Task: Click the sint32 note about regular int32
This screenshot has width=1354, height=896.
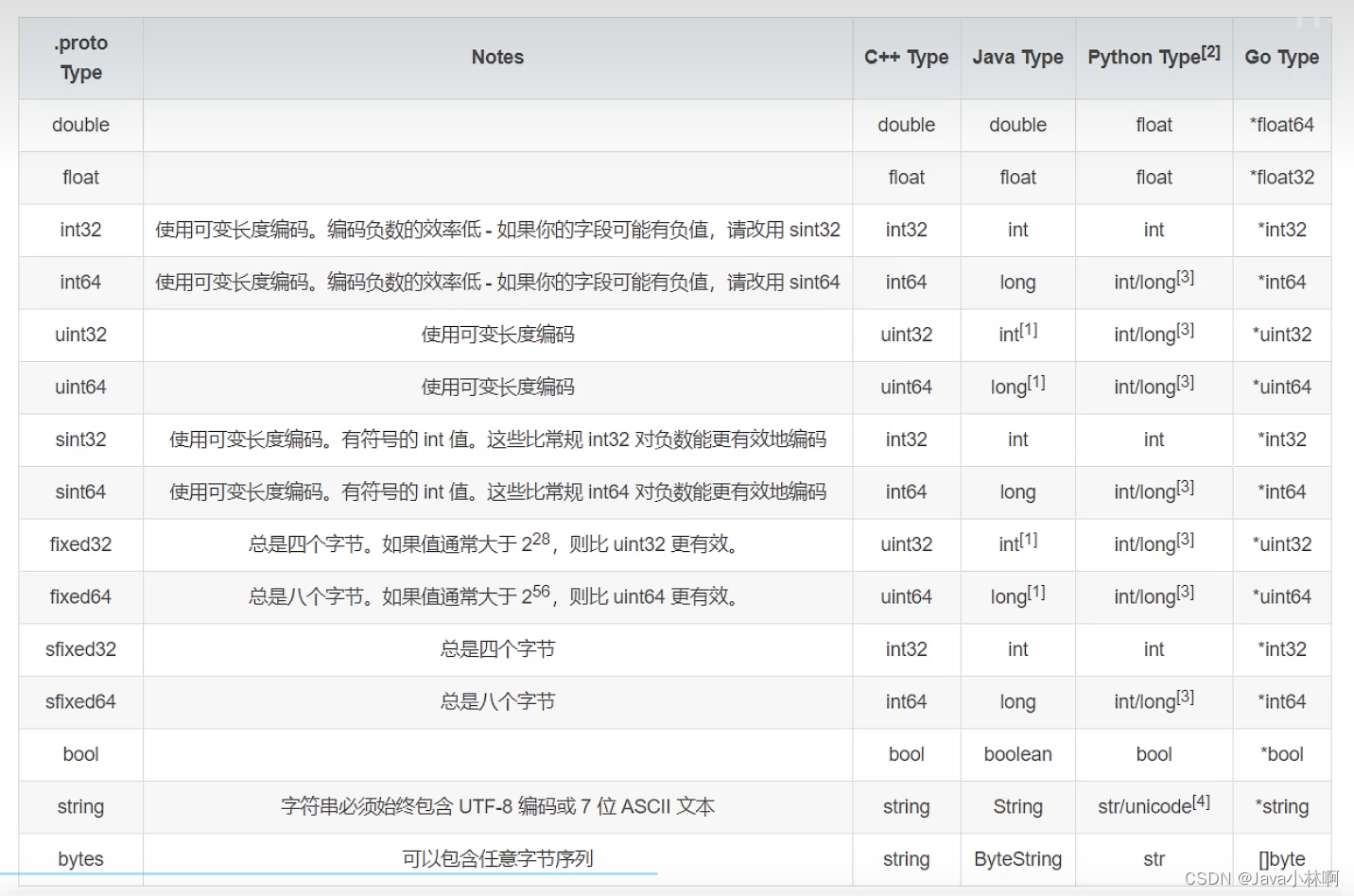Action: (x=497, y=439)
